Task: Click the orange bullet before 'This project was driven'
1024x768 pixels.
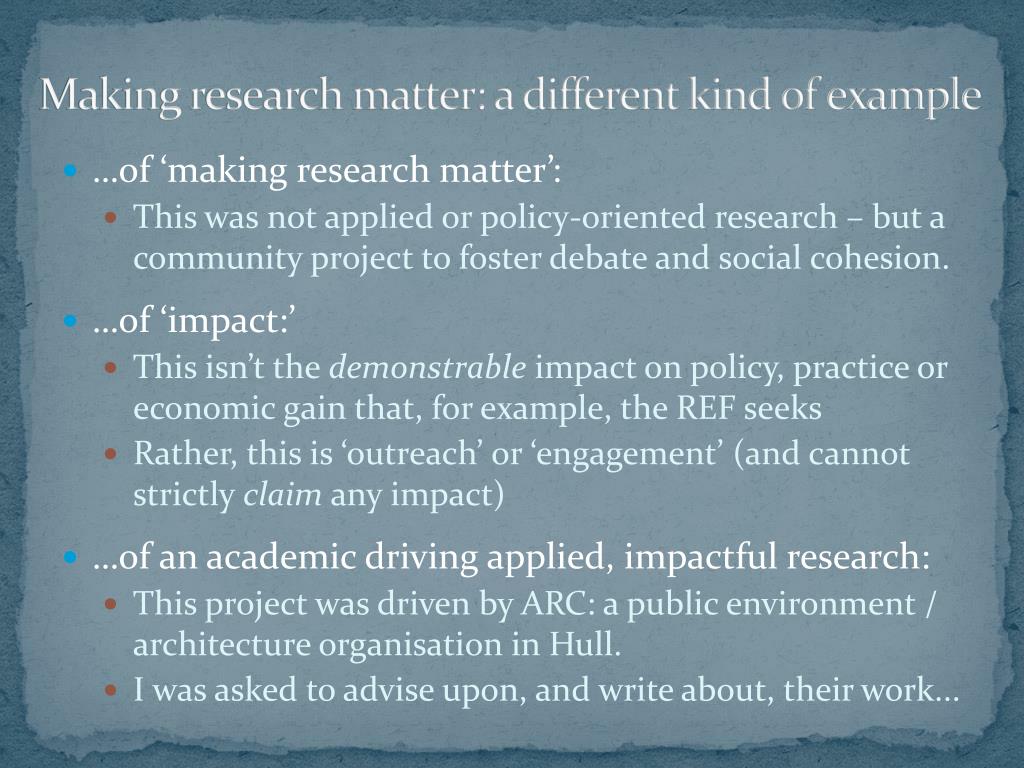Action: (x=111, y=604)
